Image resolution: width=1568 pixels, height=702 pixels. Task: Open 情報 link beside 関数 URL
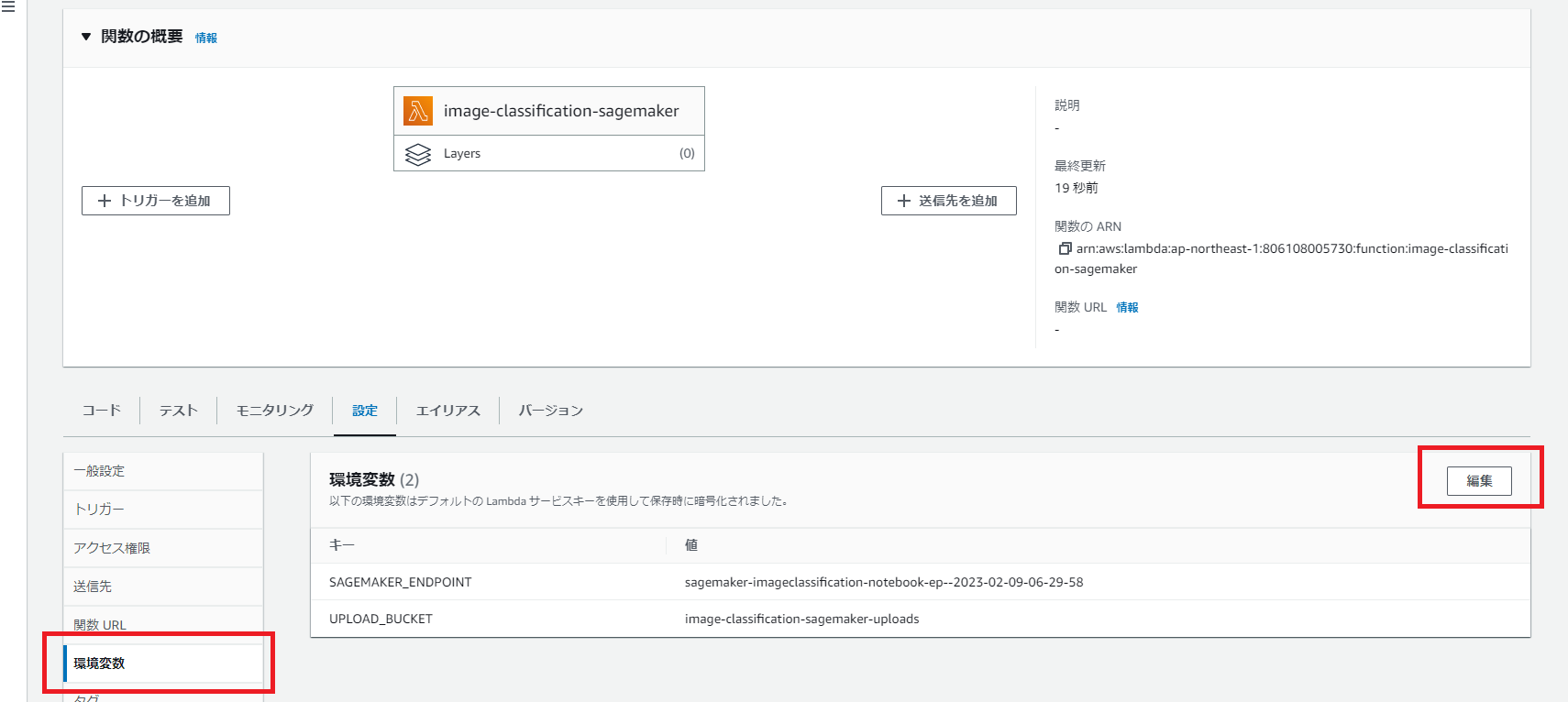[1127, 307]
